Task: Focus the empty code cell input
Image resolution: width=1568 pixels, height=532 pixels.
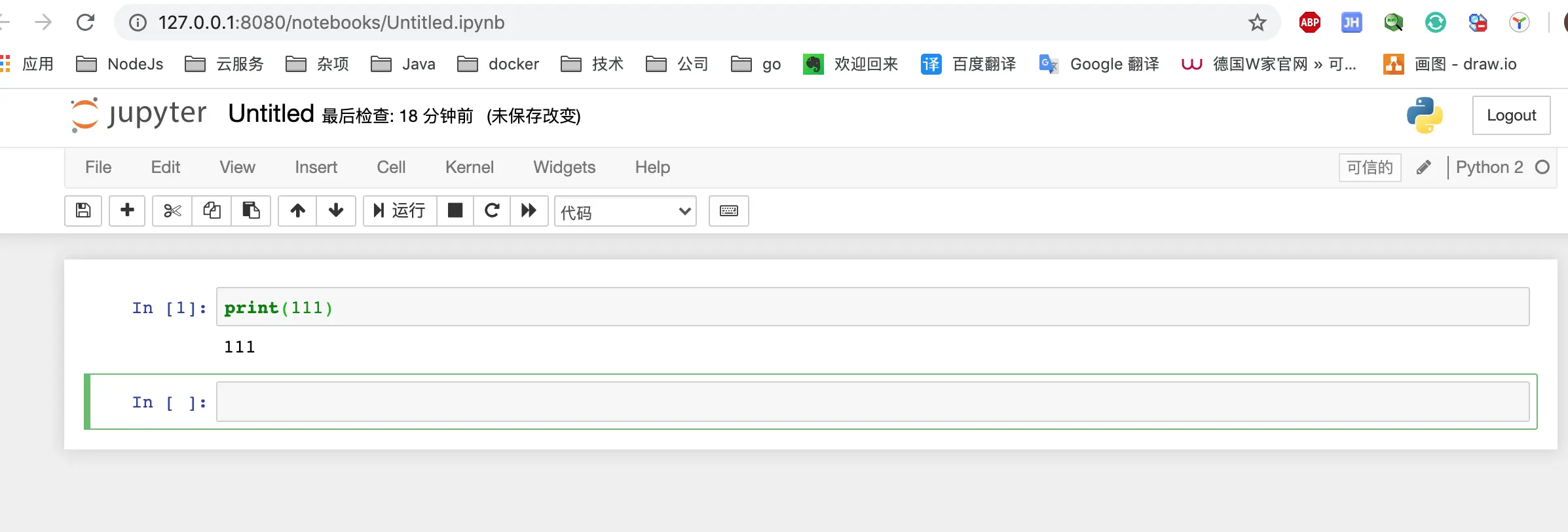Action: coord(873,402)
